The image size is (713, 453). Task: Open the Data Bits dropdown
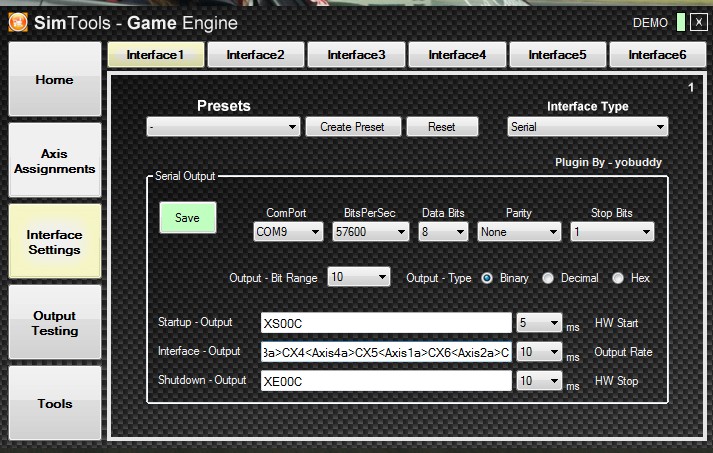(x=443, y=232)
